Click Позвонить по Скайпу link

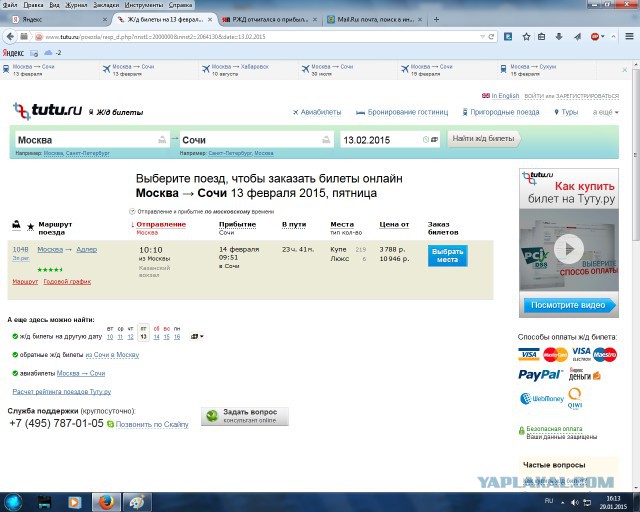click(x=152, y=424)
